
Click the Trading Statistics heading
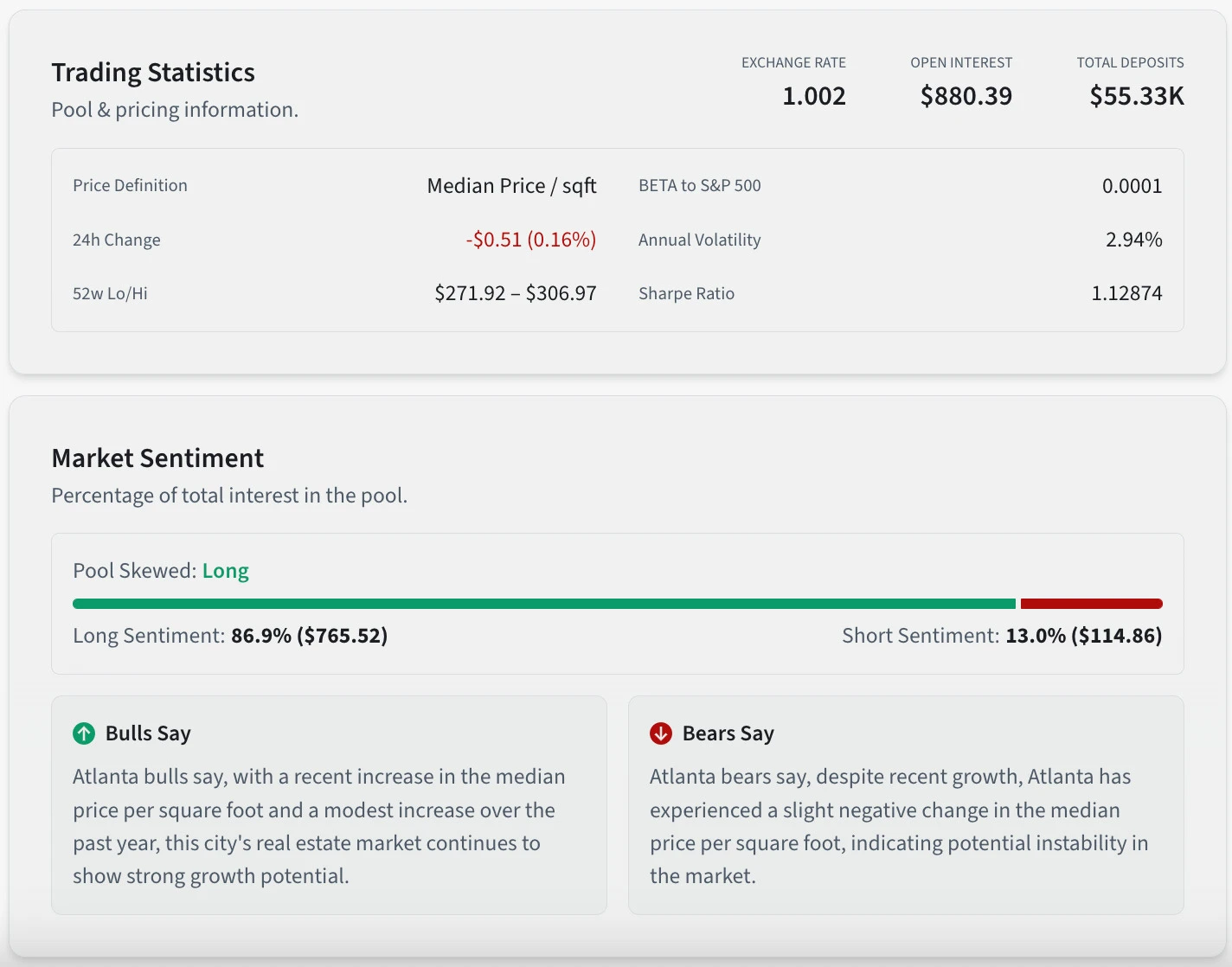click(x=153, y=73)
